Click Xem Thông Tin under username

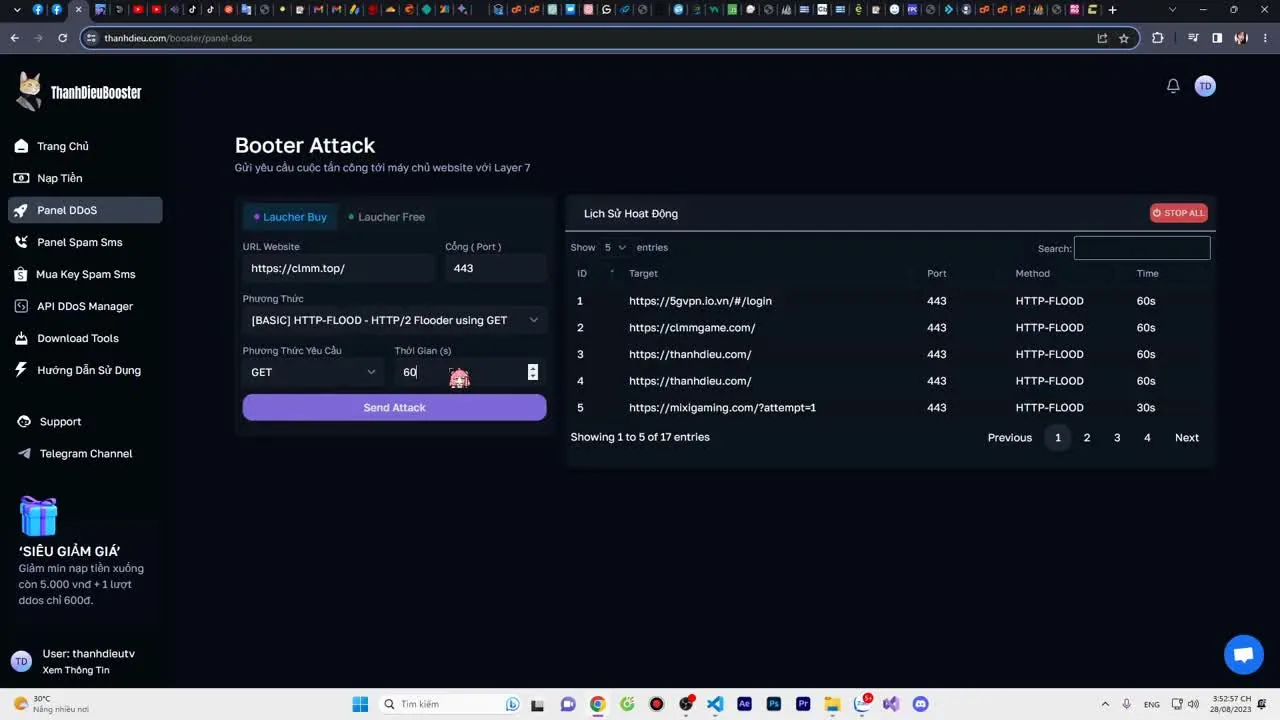76,670
